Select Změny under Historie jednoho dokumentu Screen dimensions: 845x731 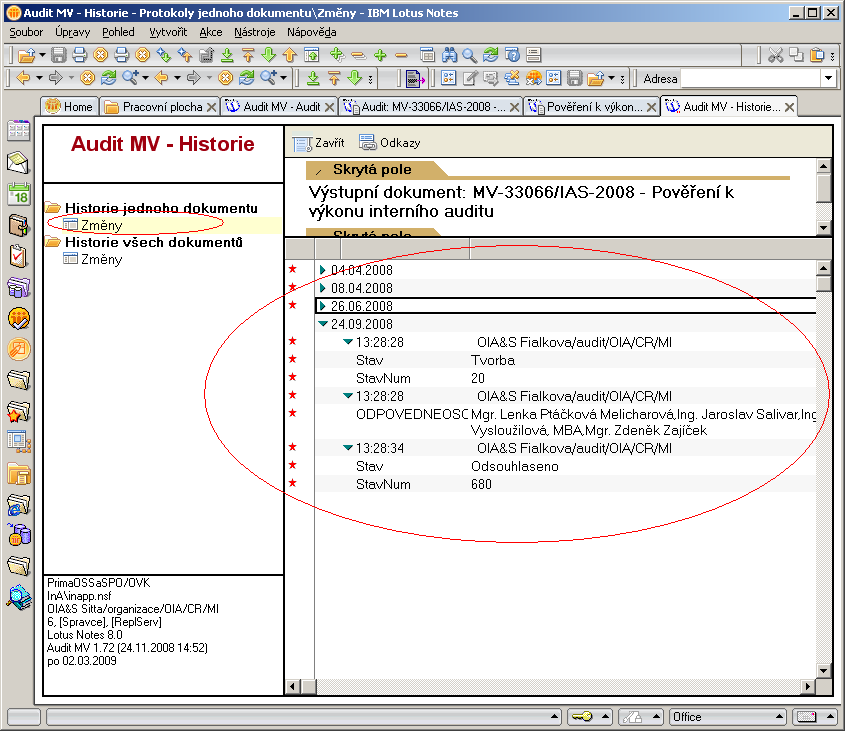click(x=102, y=225)
